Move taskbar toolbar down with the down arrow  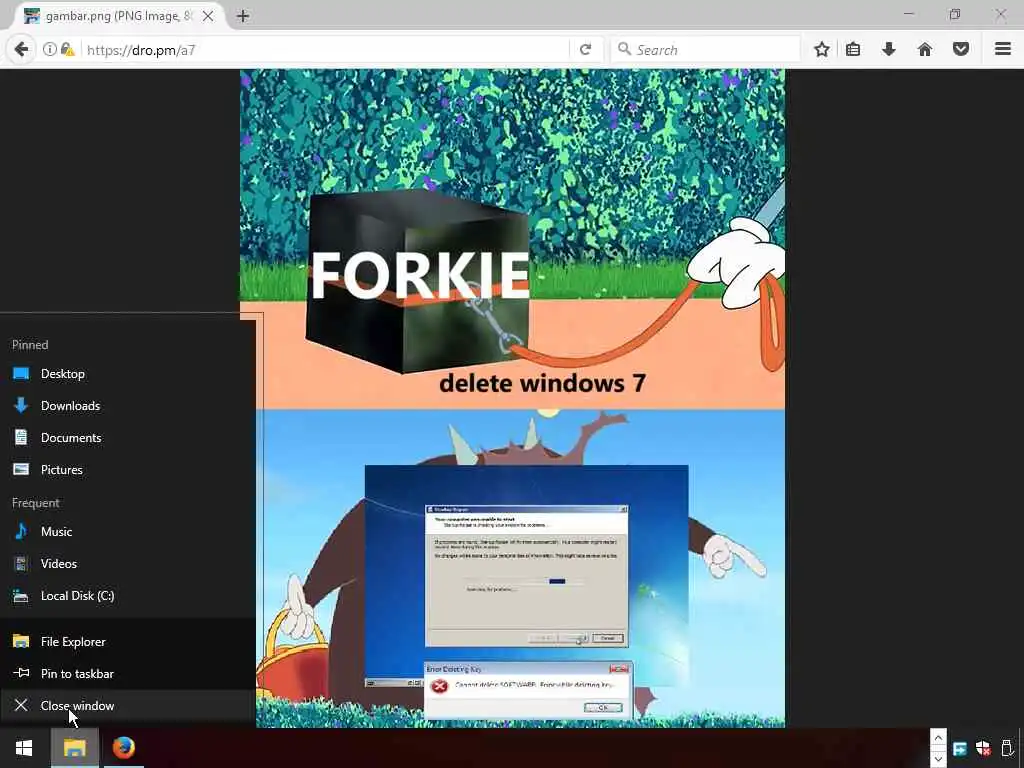pos(938,758)
